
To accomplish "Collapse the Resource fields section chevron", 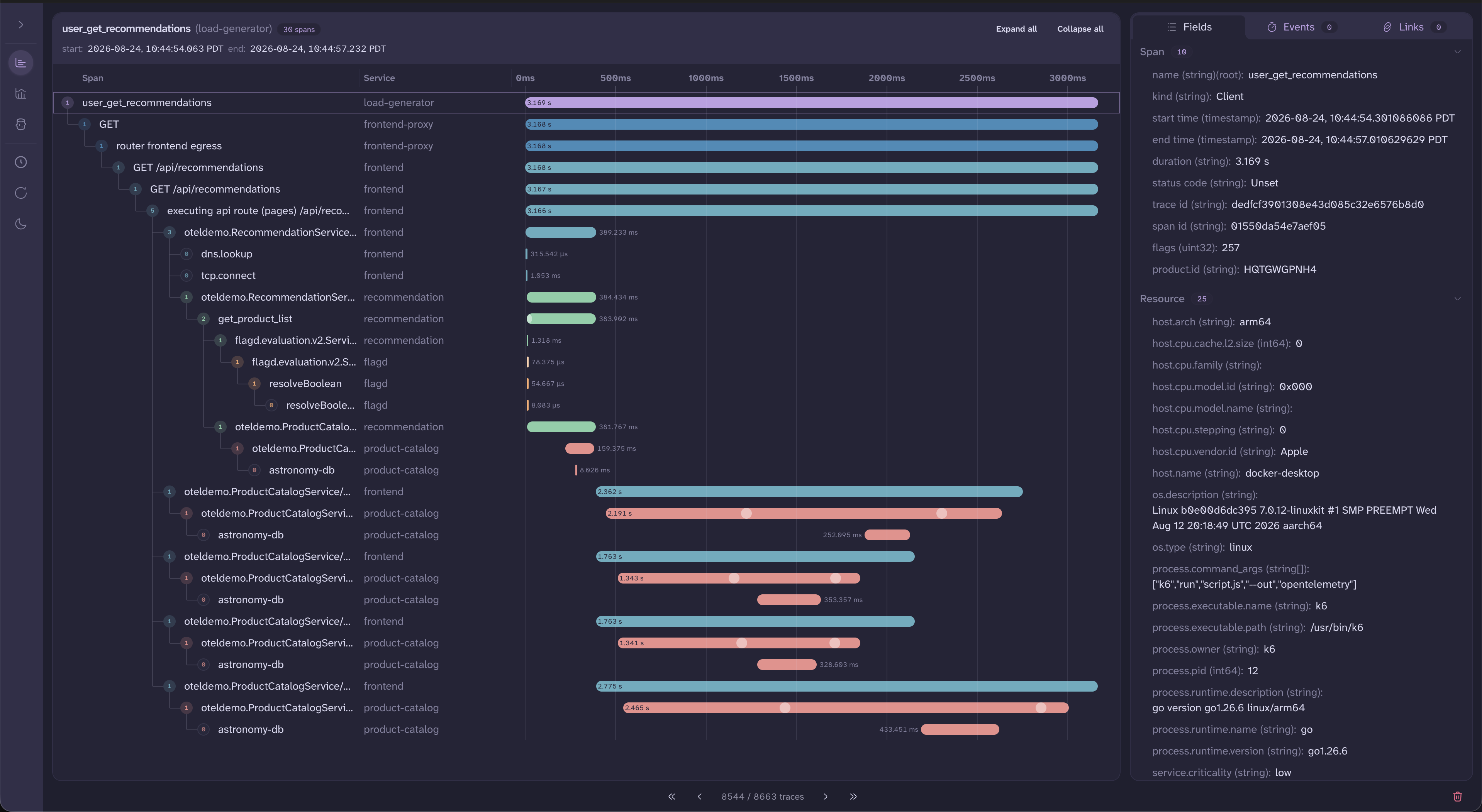I will coord(1457,298).
